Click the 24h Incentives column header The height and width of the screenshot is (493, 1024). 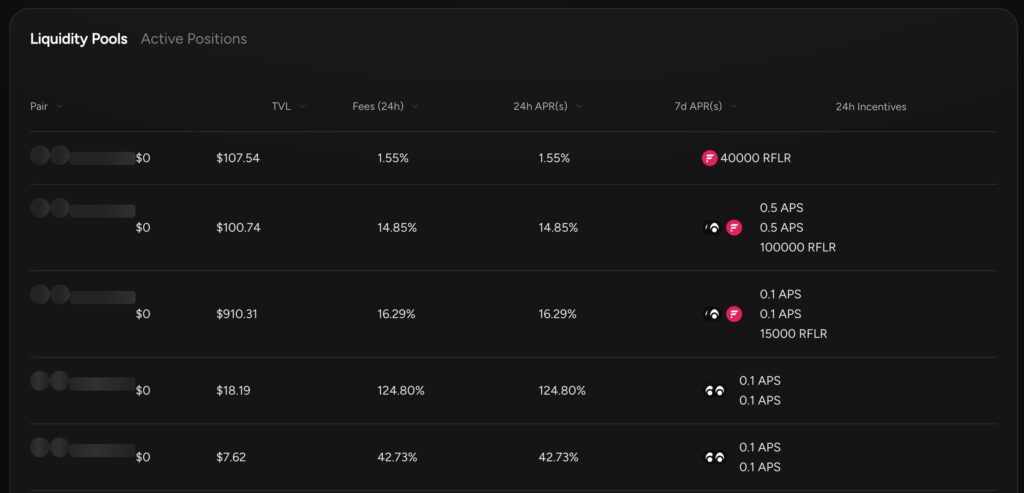[x=871, y=107]
